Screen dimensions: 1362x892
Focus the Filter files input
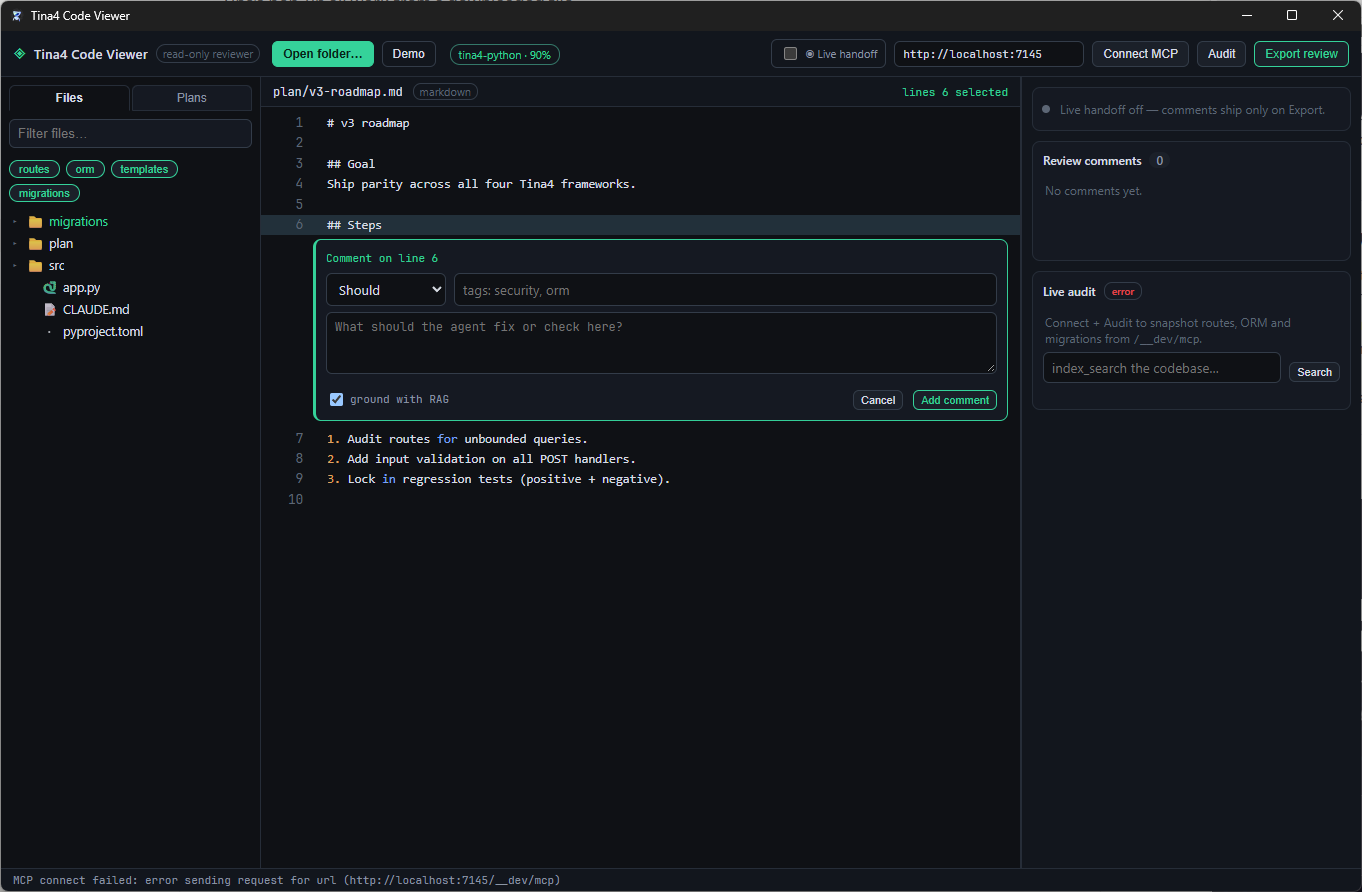[x=130, y=133]
